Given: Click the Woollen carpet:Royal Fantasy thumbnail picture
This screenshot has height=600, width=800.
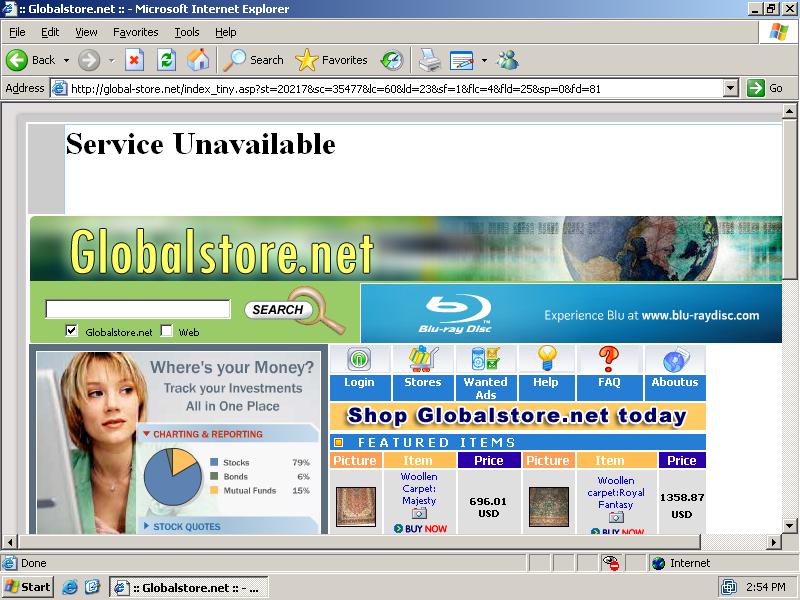Looking at the screenshot, I should pos(548,507).
